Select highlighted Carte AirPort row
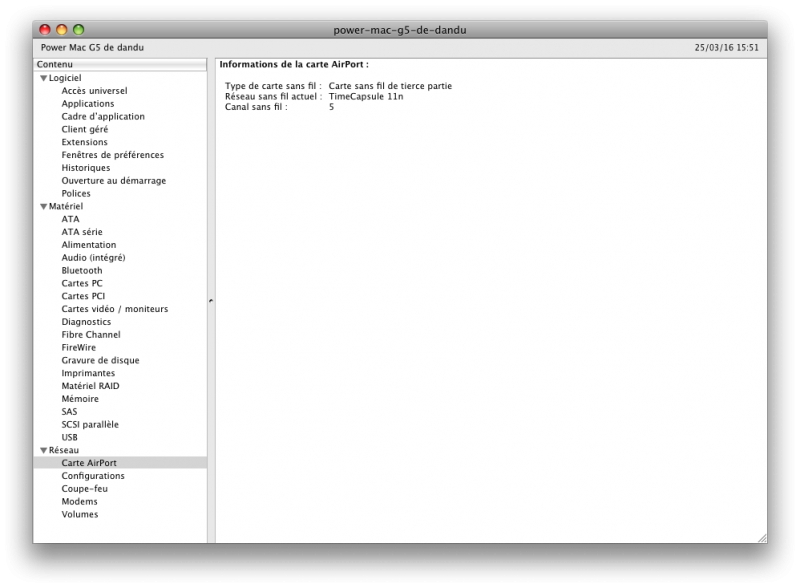Screen dimensions: 800x588 [x=120, y=463]
